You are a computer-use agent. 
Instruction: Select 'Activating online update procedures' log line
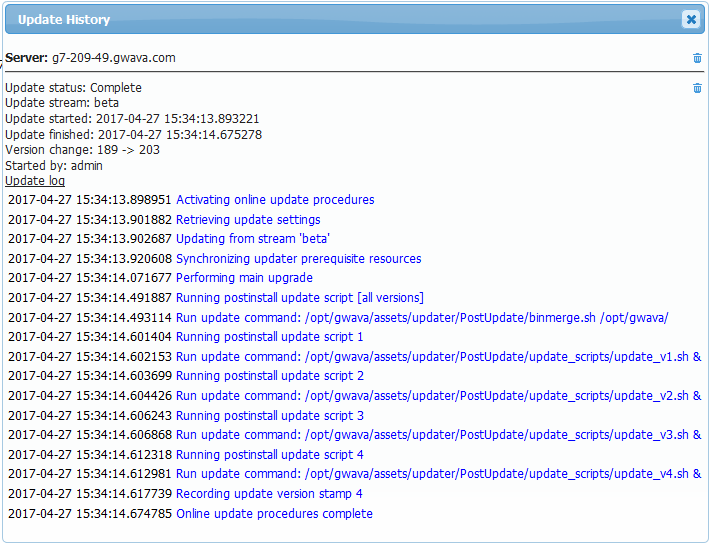[x=275, y=200]
